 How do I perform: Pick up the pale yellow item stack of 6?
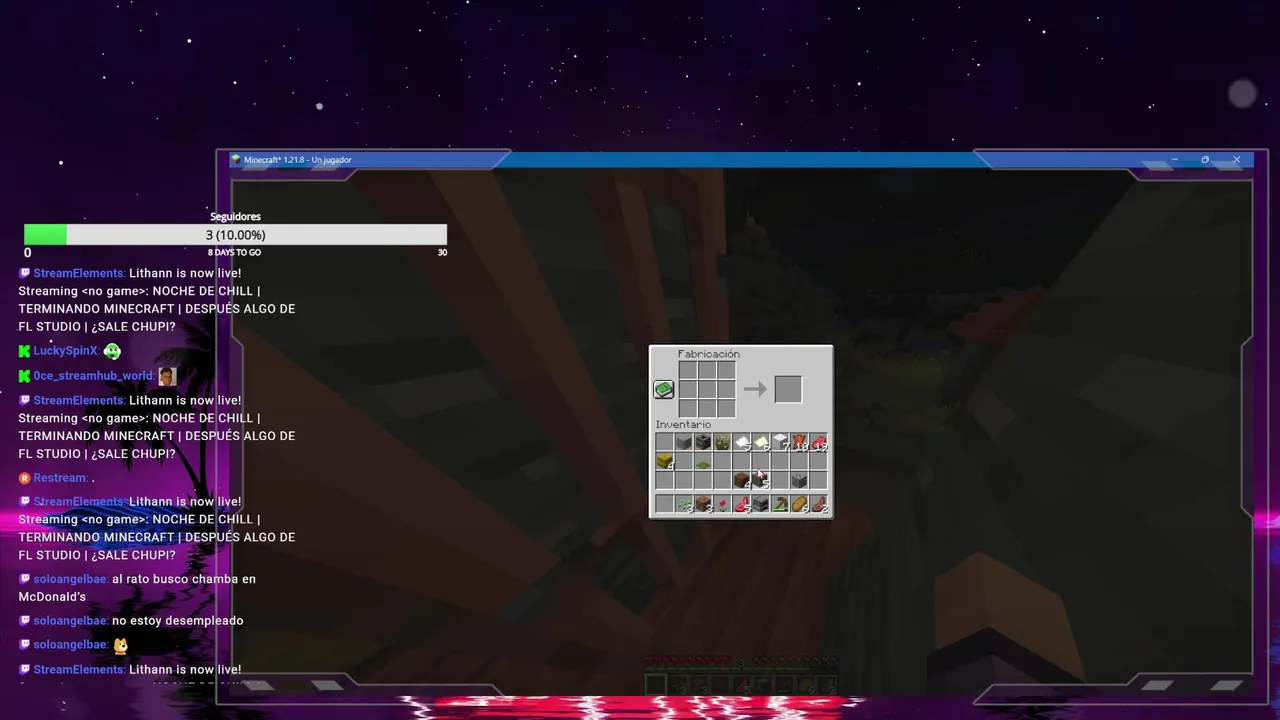coord(761,441)
